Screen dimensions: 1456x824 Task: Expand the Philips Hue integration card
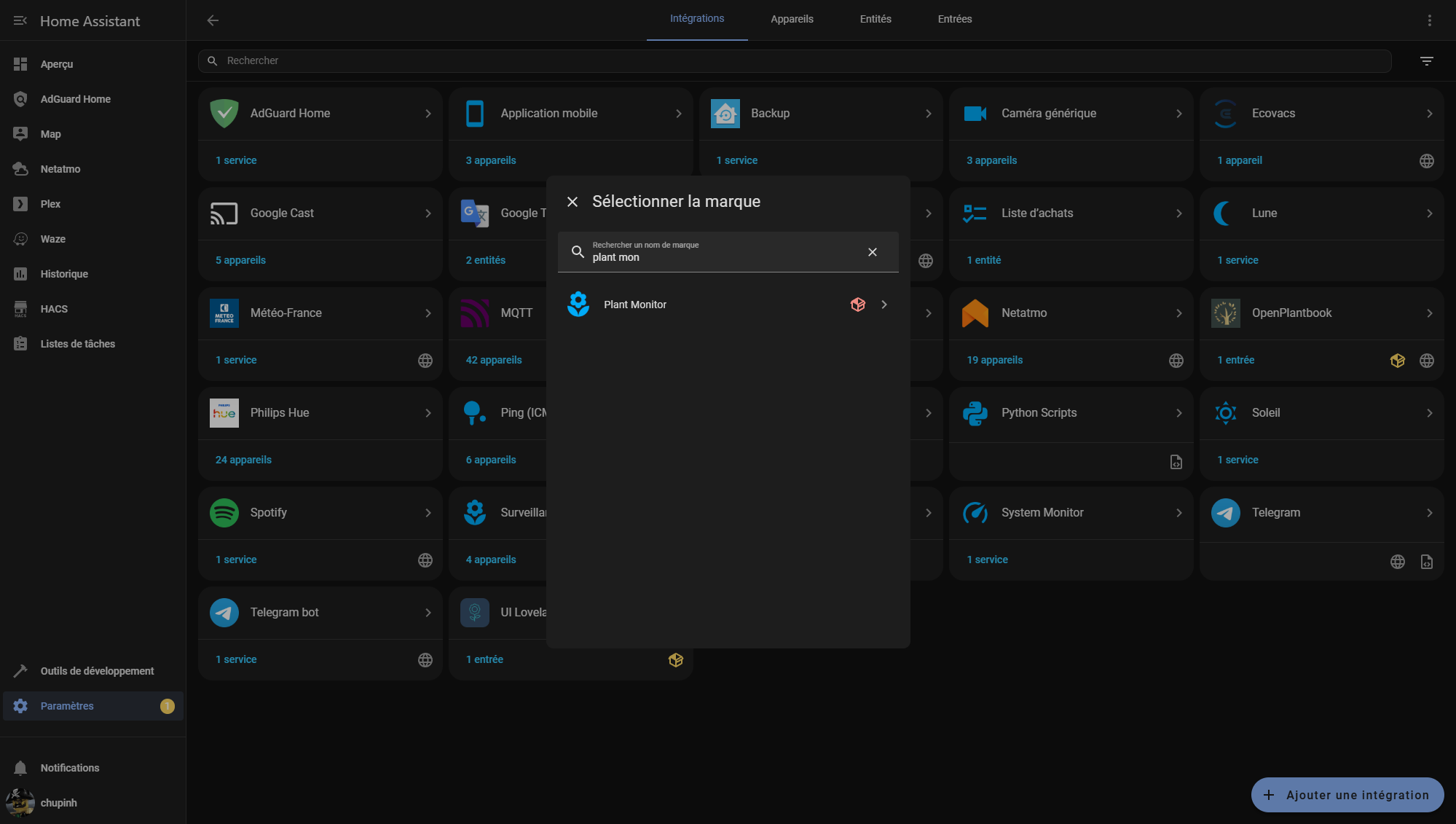click(428, 413)
